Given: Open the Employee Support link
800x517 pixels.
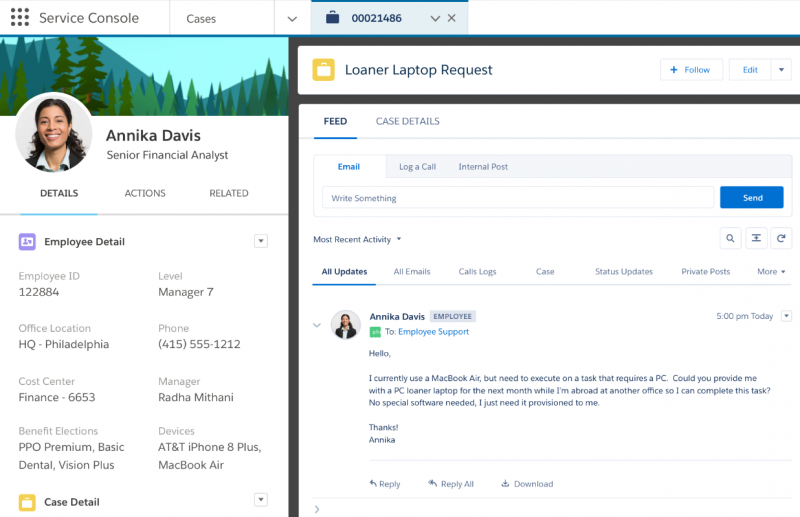Looking at the screenshot, I should point(433,332).
